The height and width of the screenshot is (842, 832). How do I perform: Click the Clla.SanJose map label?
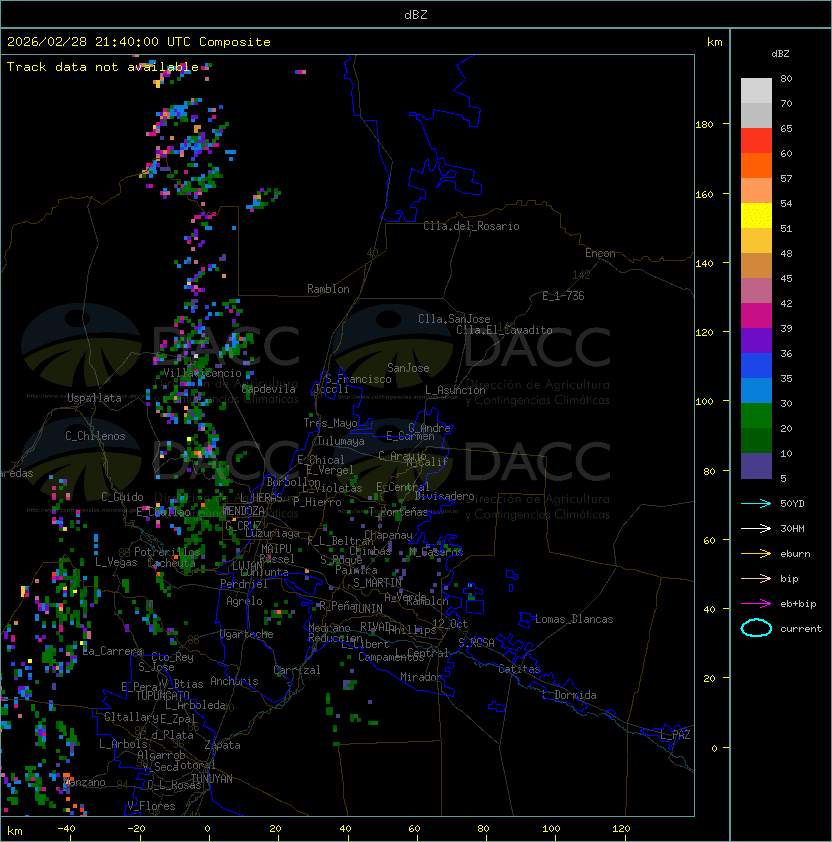[454, 319]
